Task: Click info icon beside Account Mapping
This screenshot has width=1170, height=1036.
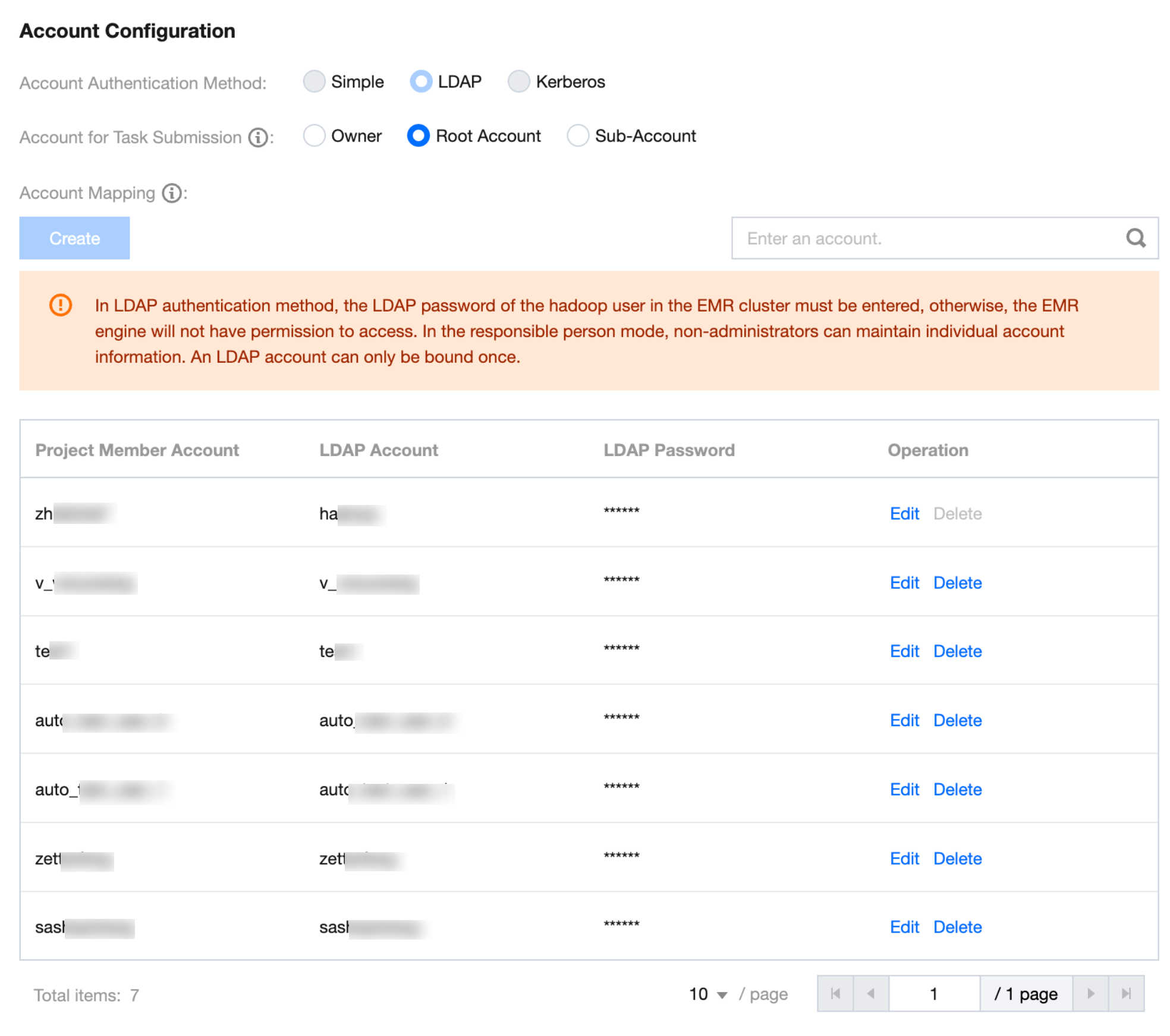Action: pyautogui.click(x=172, y=193)
